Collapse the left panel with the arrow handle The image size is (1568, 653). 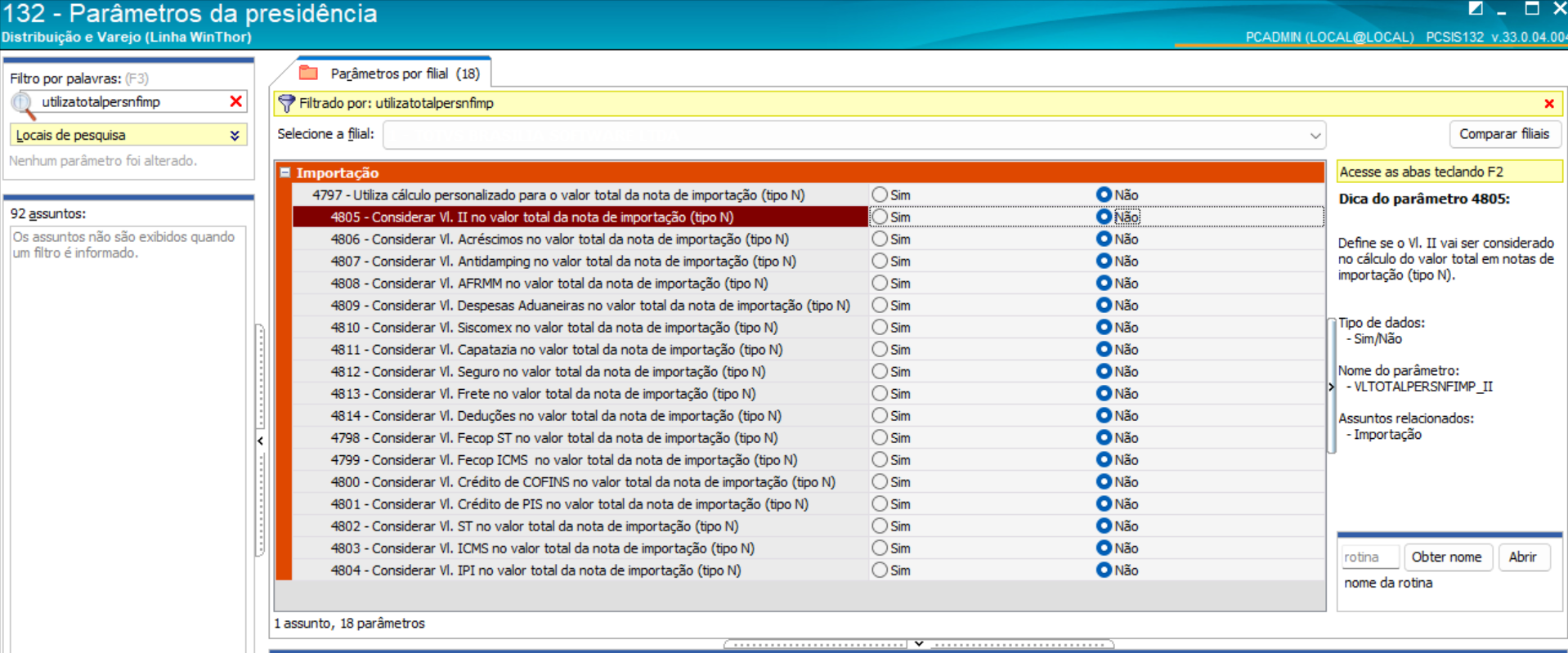(260, 441)
